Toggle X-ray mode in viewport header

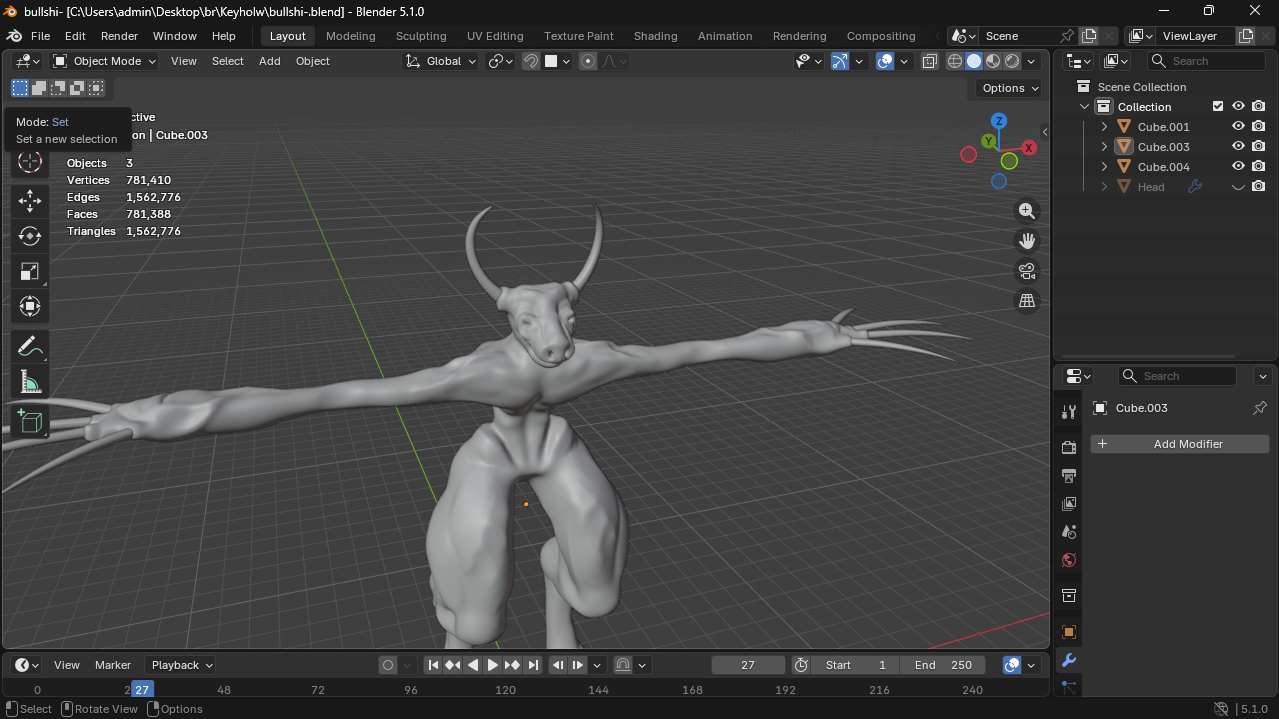pos(929,61)
